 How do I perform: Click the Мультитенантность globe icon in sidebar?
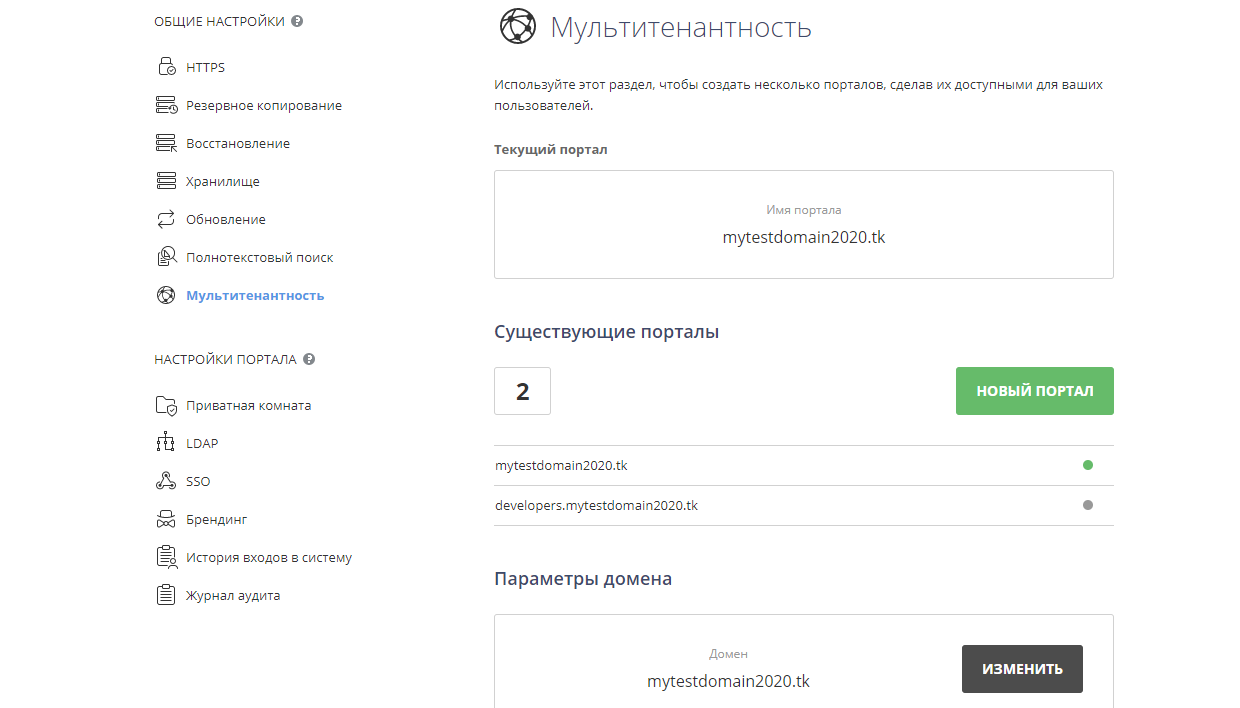coord(166,295)
